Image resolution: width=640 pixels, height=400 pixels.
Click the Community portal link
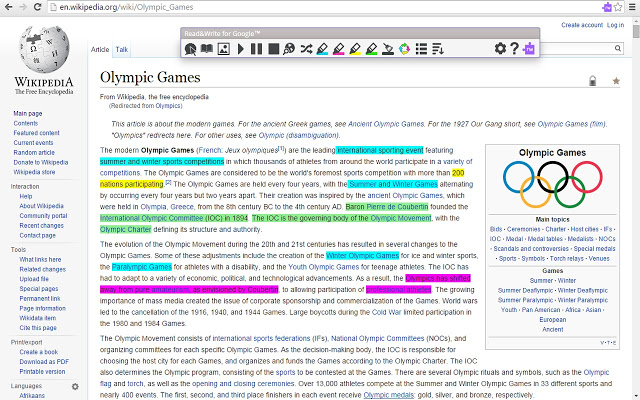pos(43,216)
